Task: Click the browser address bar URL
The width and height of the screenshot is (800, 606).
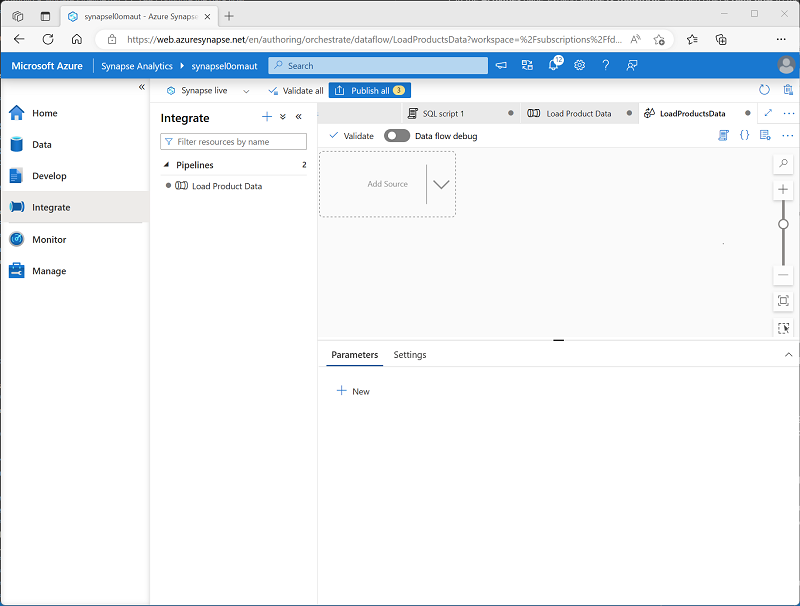Action: [x=374, y=39]
